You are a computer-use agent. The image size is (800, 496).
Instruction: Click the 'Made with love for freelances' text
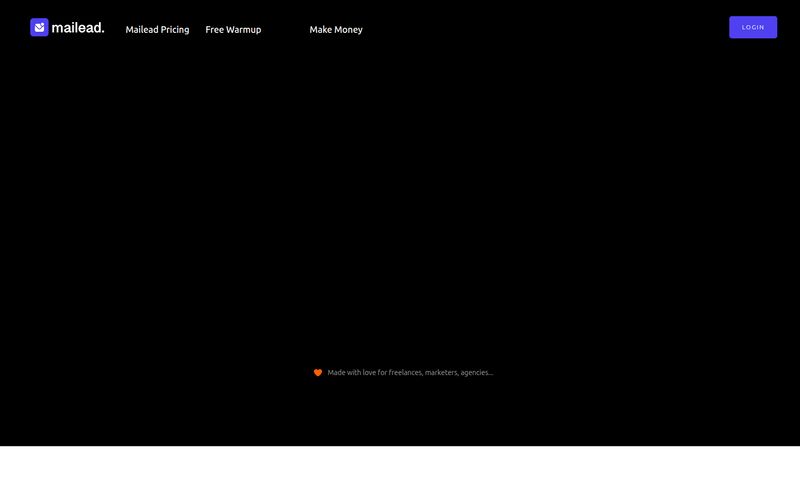click(x=410, y=373)
